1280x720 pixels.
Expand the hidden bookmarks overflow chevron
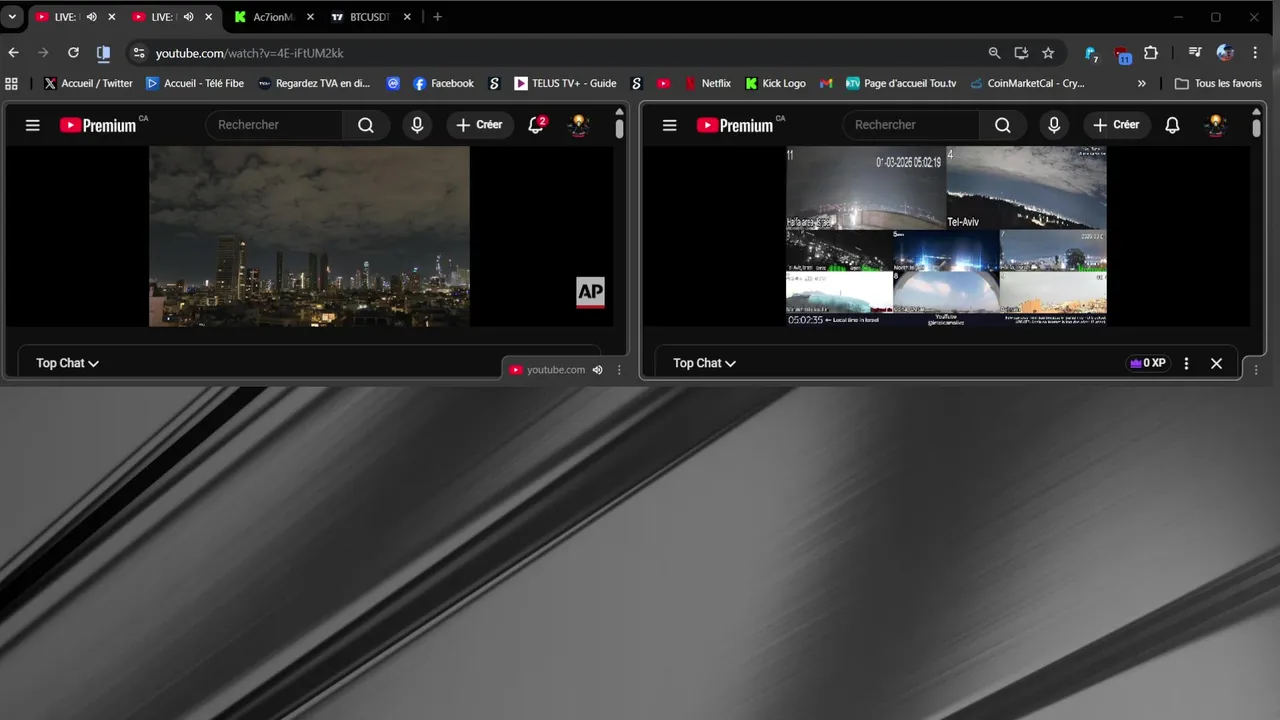[1142, 83]
